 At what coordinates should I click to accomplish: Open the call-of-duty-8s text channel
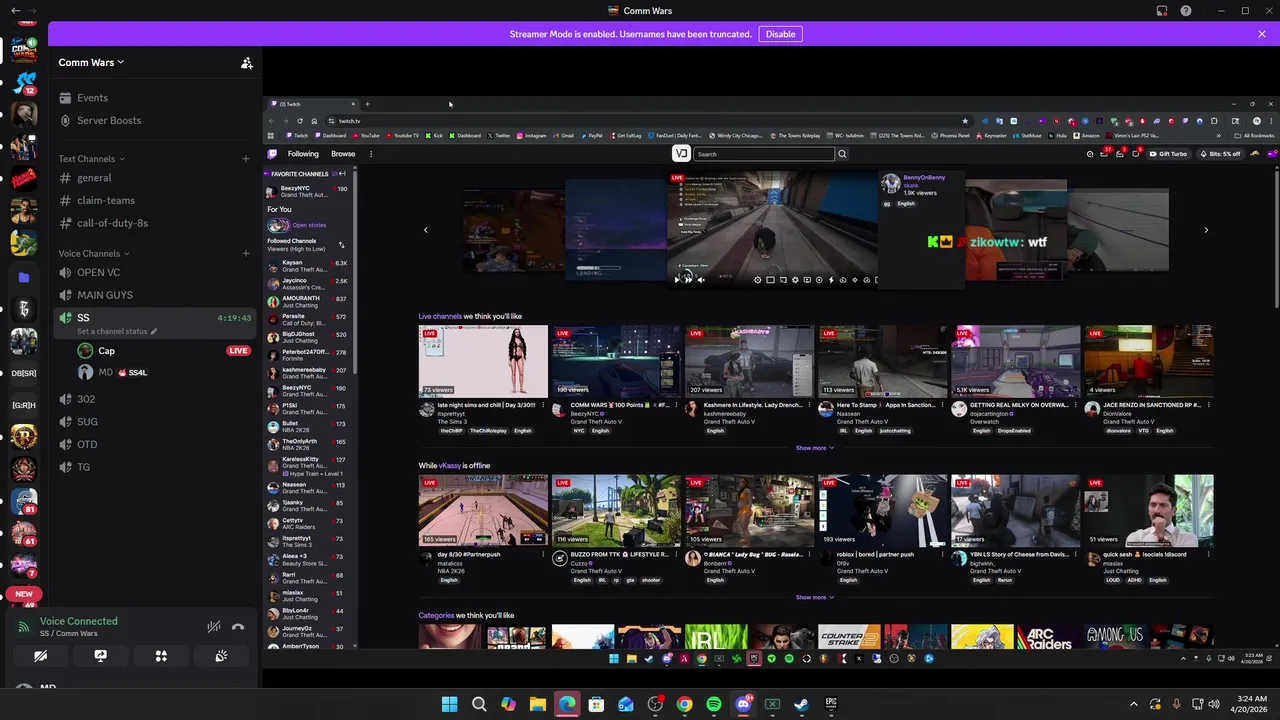(x=112, y=223)
